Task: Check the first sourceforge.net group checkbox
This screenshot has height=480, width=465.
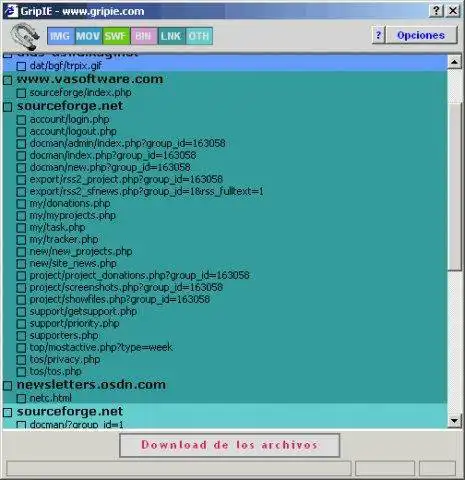Action: [x=8, y=107]
